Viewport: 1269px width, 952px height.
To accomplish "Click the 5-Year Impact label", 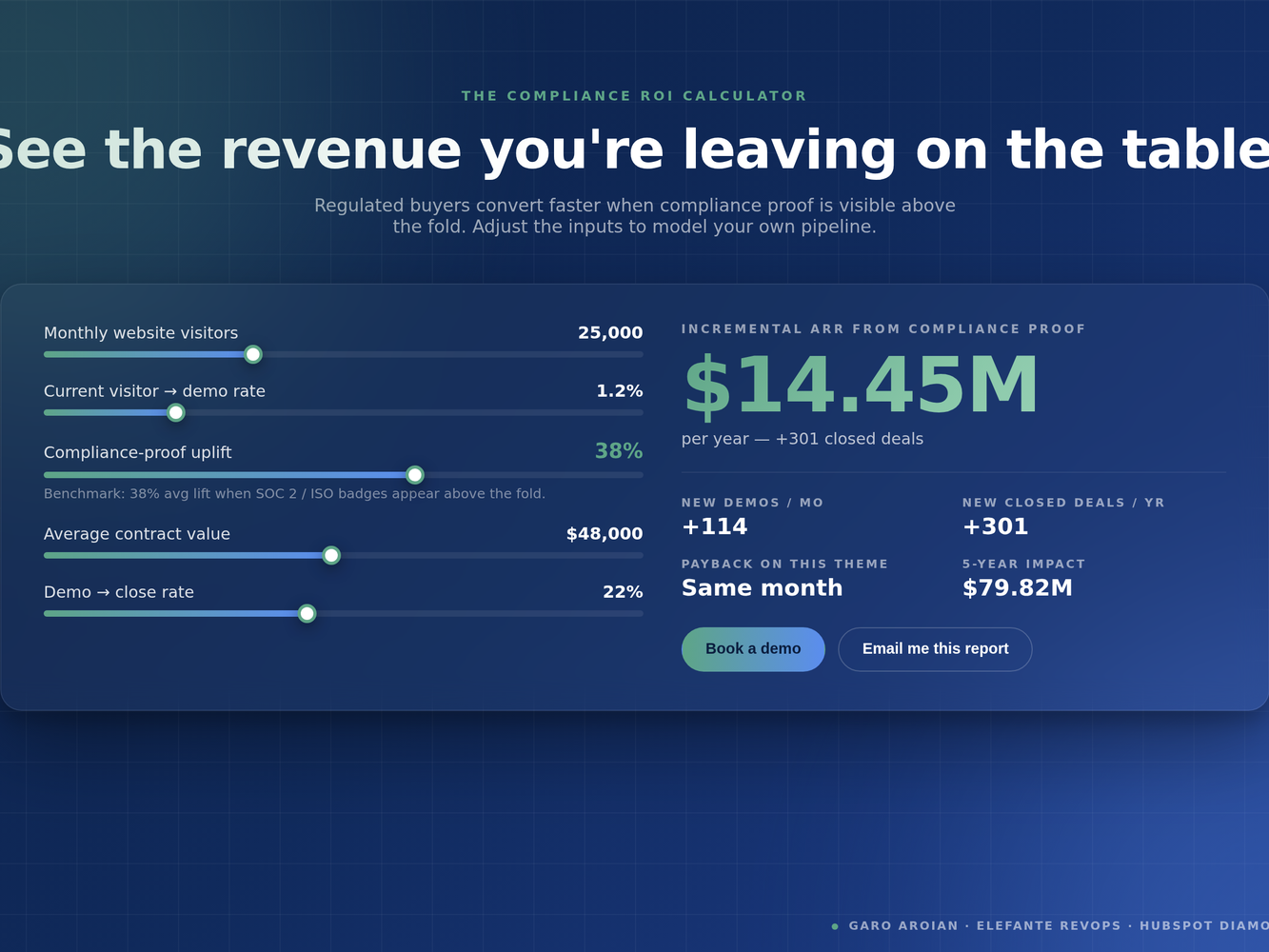I will [1023, 565].
